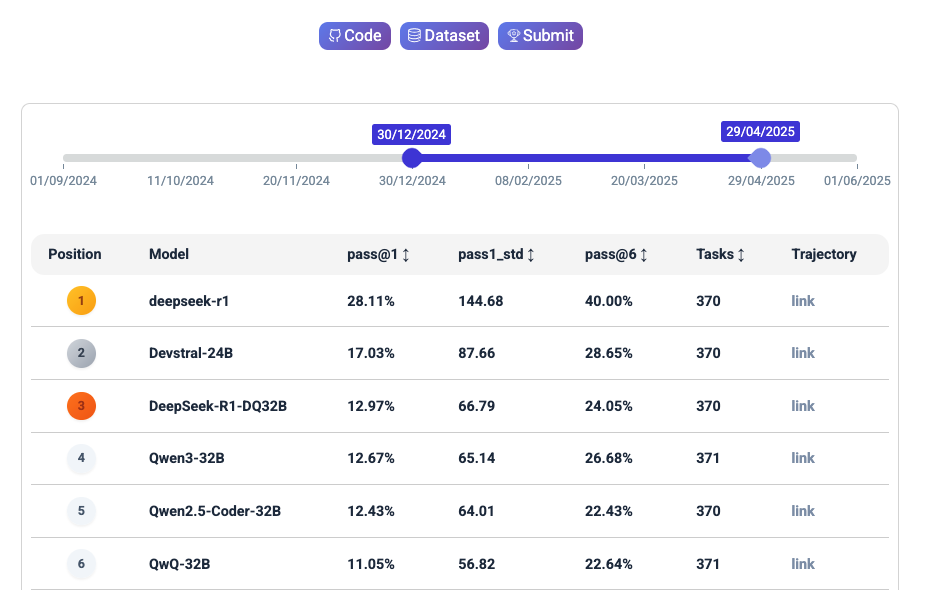Sort by pass@1 column arrow icon
Viewport: 933px width, 590px height.
click(406, 255)
